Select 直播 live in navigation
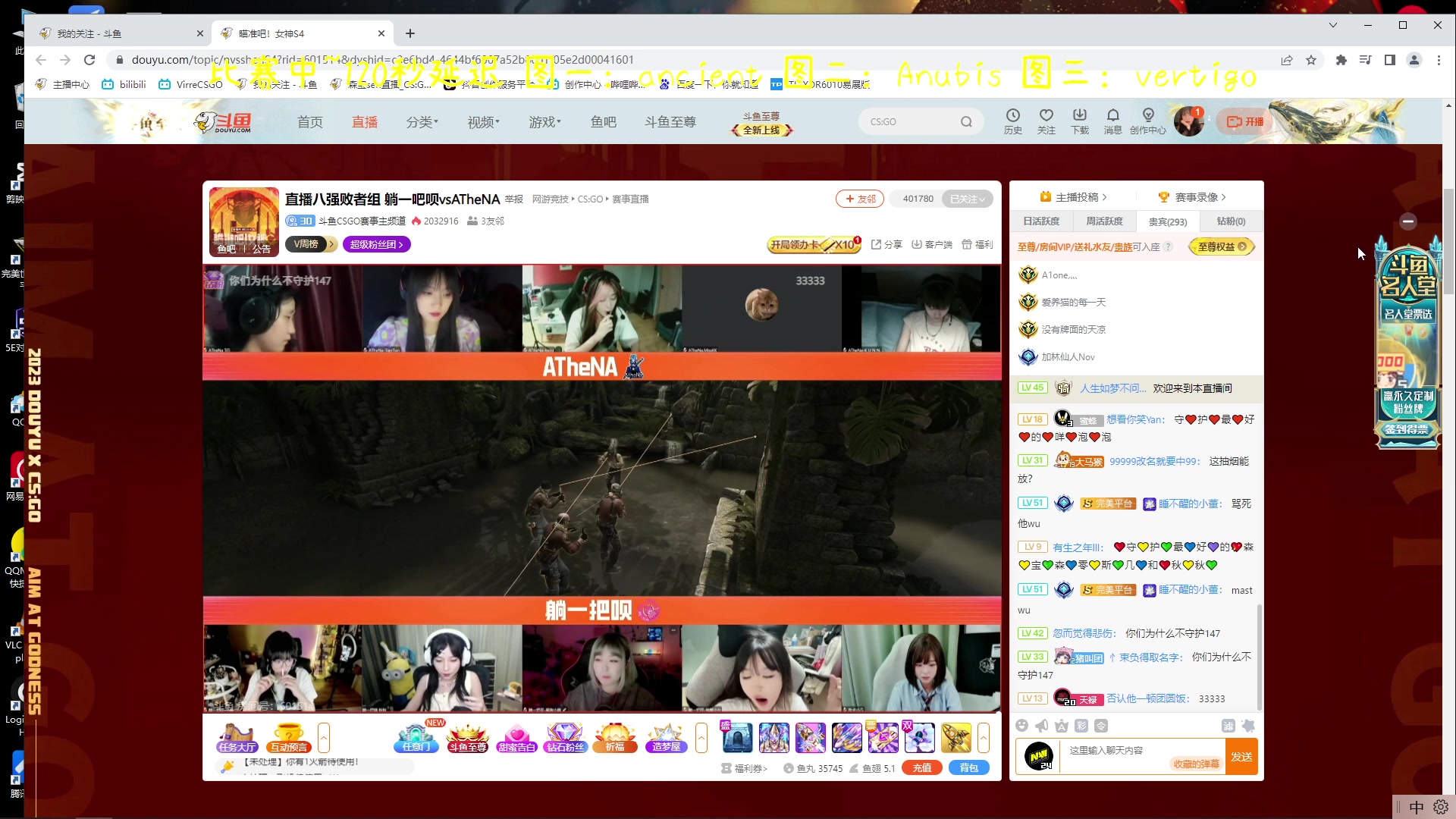Image resolution: width=1456 pixels, height=819 pixels. point(365,121)
